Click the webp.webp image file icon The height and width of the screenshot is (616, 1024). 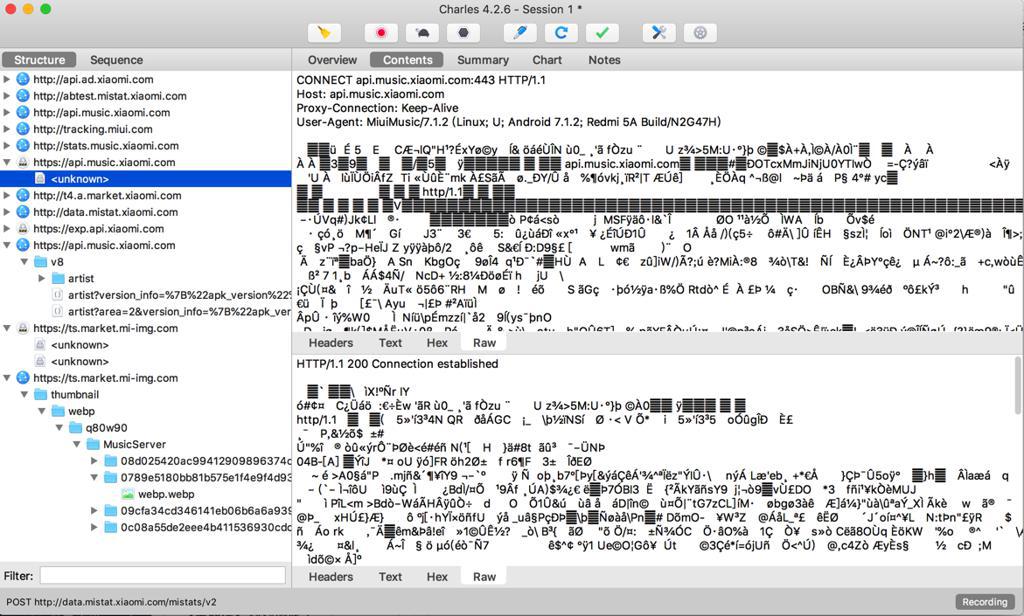pos(128,494)
